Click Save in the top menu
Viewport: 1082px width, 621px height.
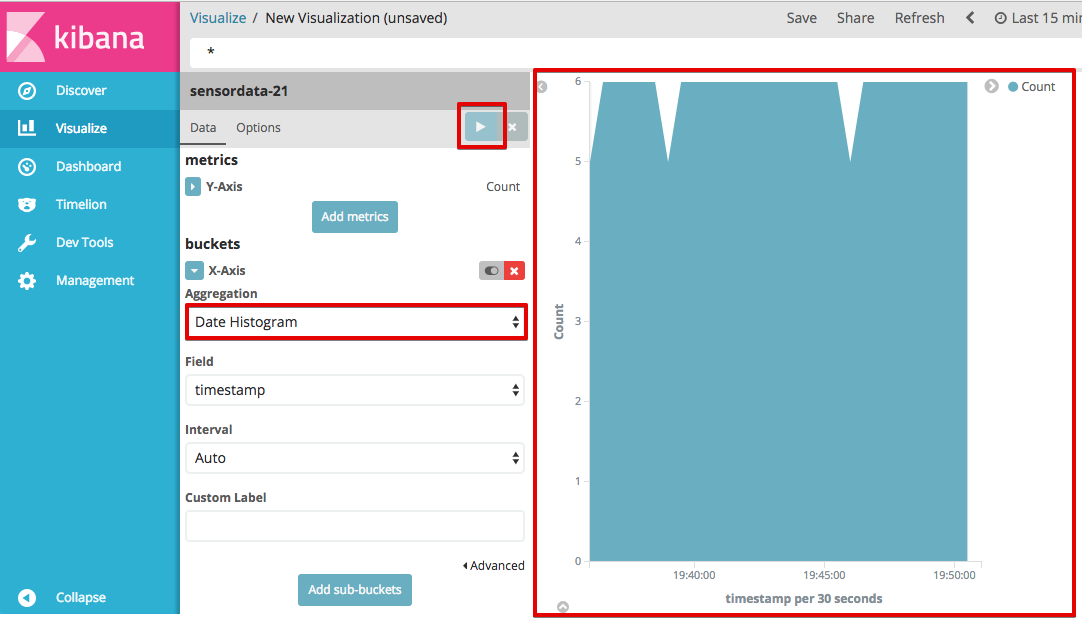click(802, 18)
